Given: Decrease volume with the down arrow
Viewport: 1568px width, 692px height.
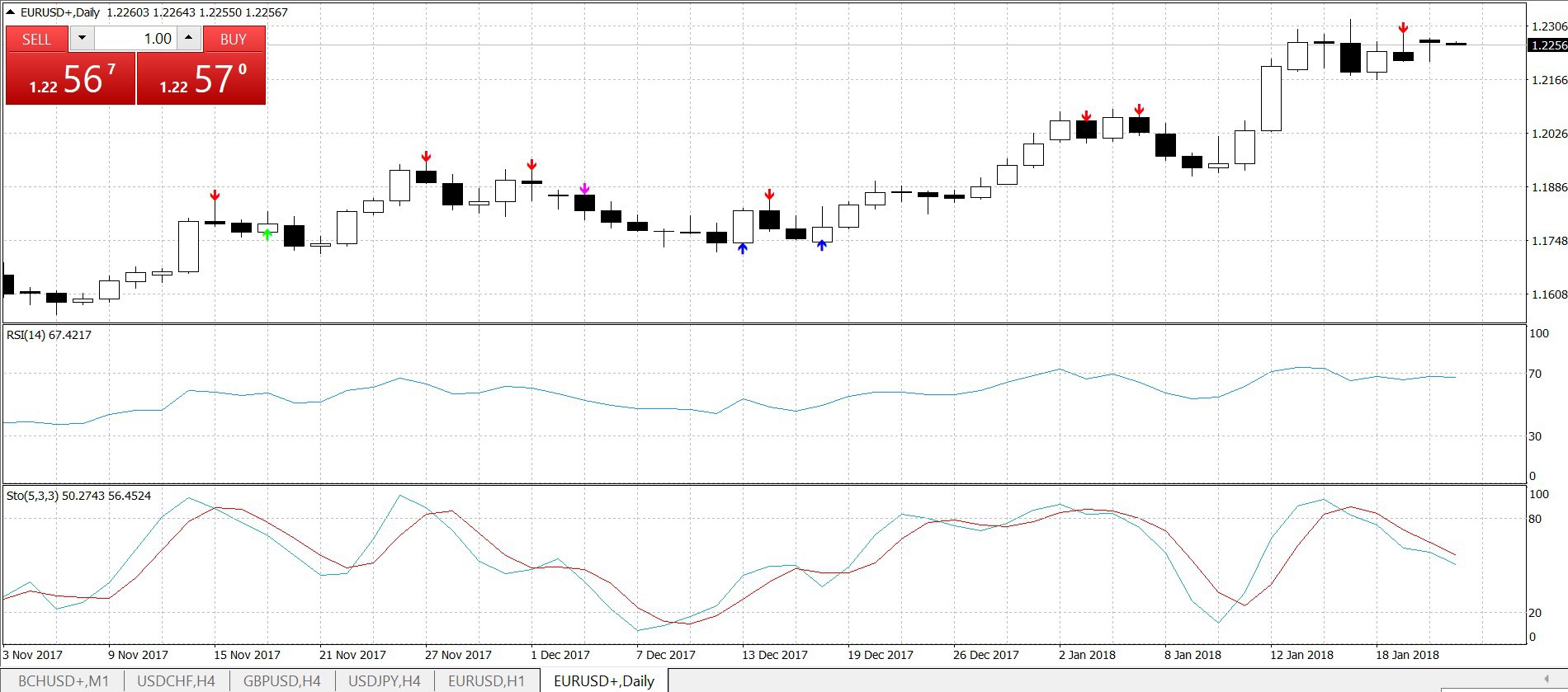Looking at the screenshot, I should click(82, 39).
